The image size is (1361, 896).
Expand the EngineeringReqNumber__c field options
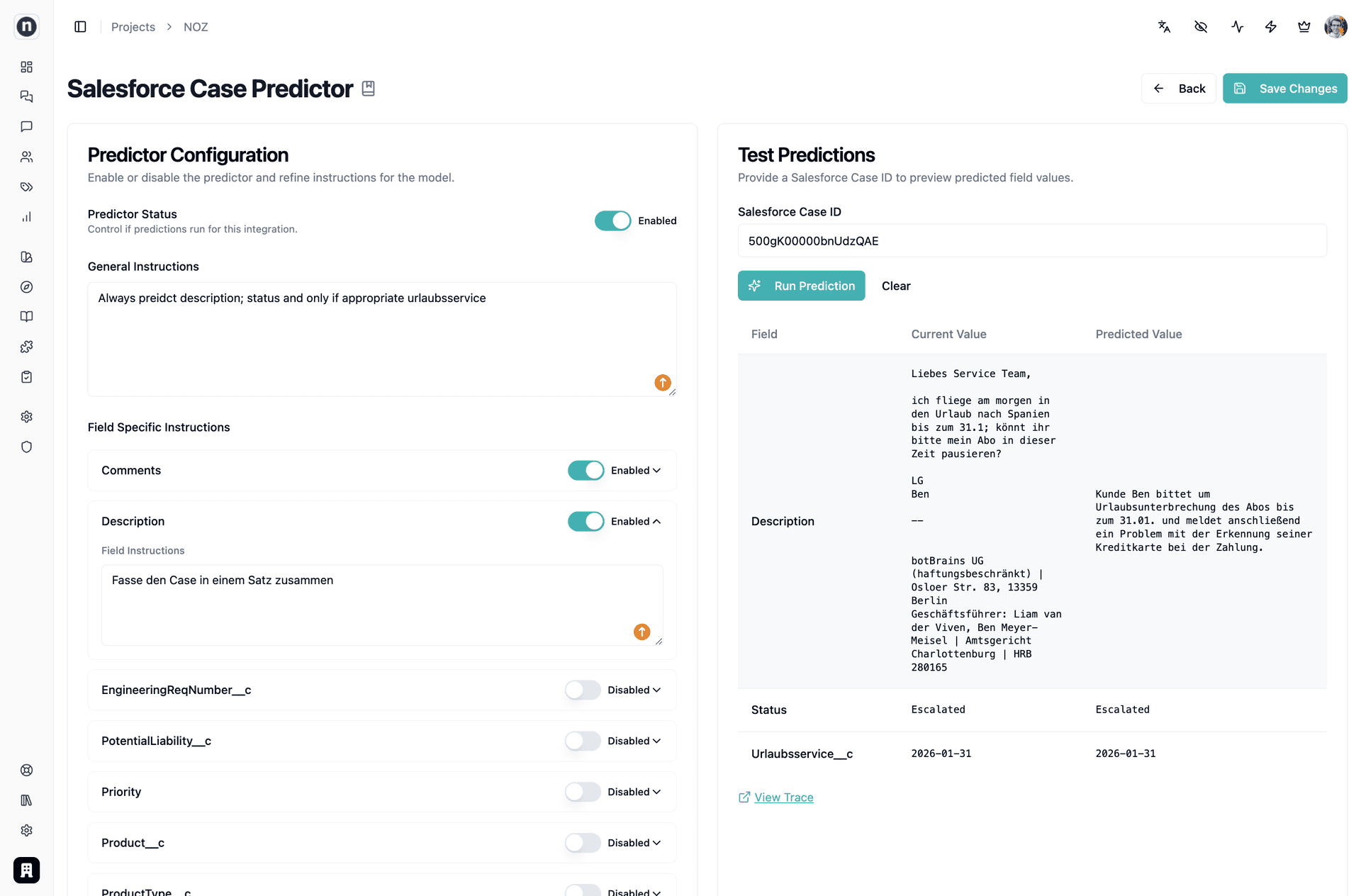coord(656,690)
